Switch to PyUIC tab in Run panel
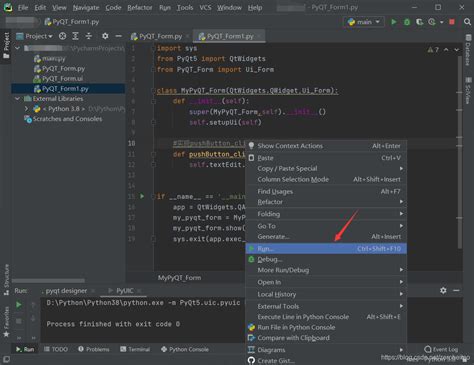The image size is (474, 365). click(x=125, y=291)
